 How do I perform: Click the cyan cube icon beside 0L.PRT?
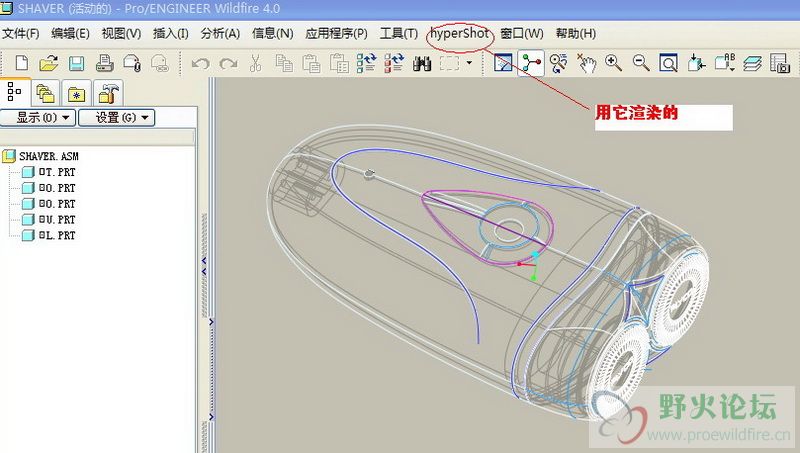click(x=29, y=236)
